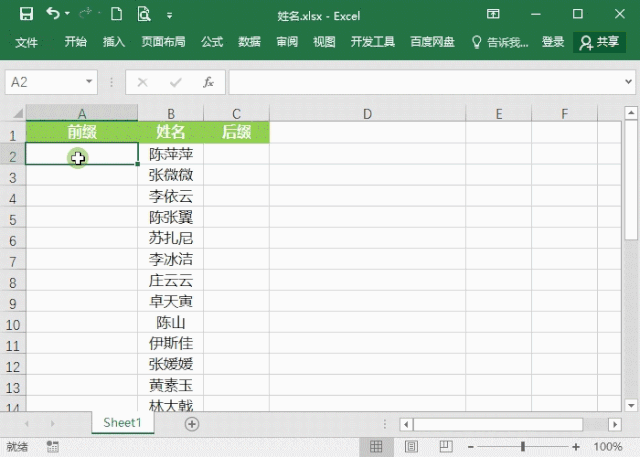
Task: Click the 100% zoom level
Action: point(607,447)
